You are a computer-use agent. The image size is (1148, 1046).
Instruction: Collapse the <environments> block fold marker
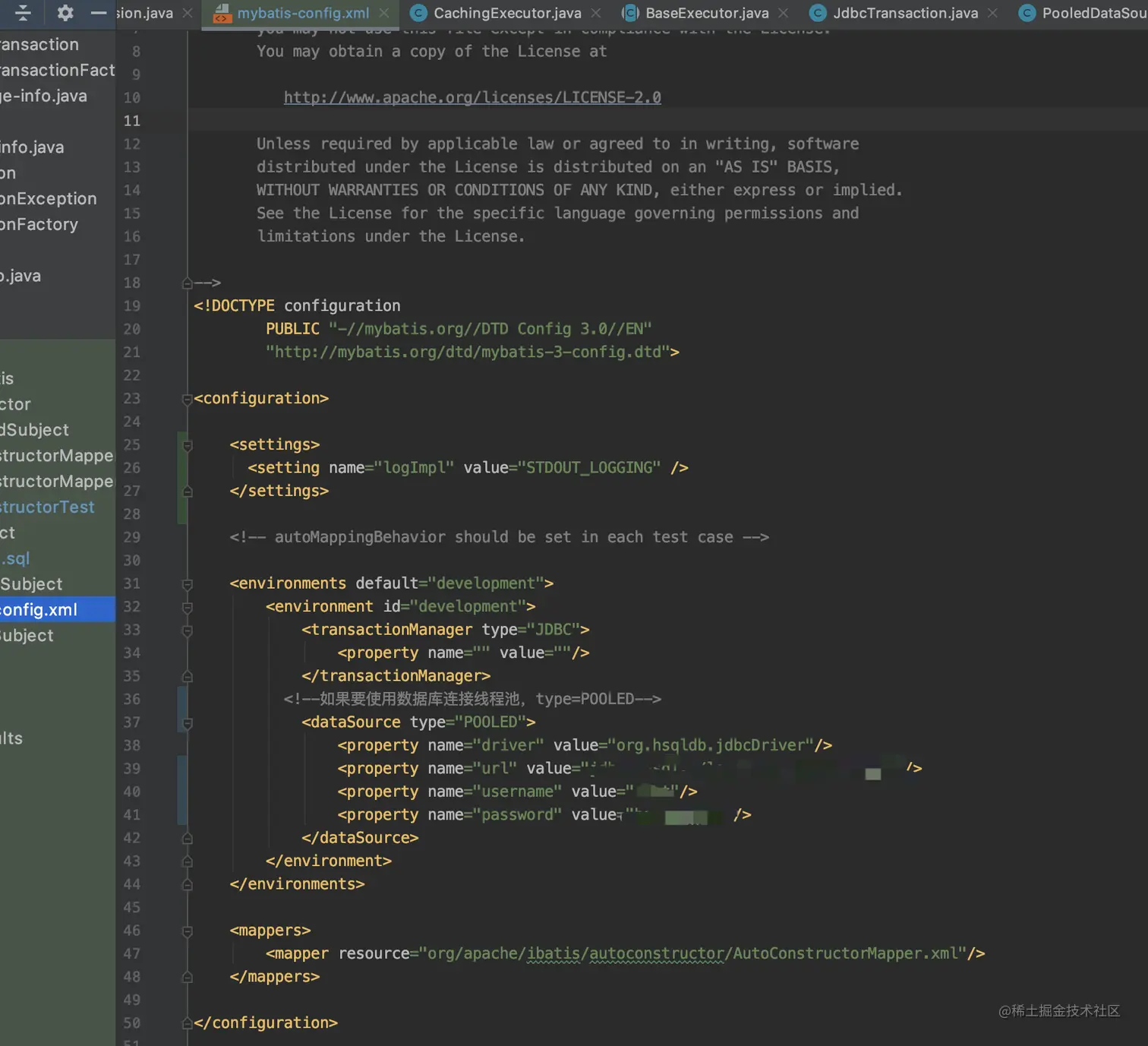tap(187, 584)
